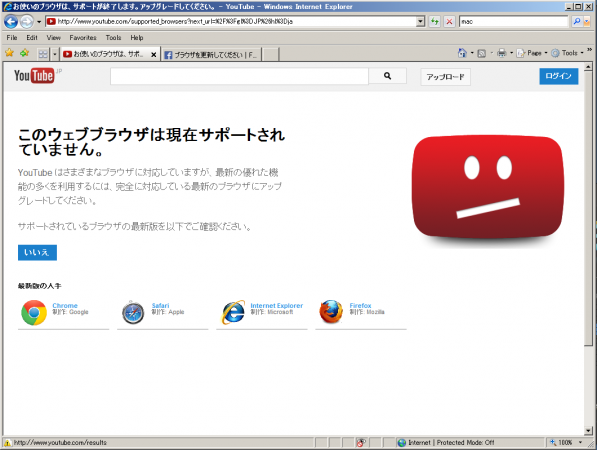Click the Firefox logo icon
Screen dimensions: 597x450
click(331, 312)
